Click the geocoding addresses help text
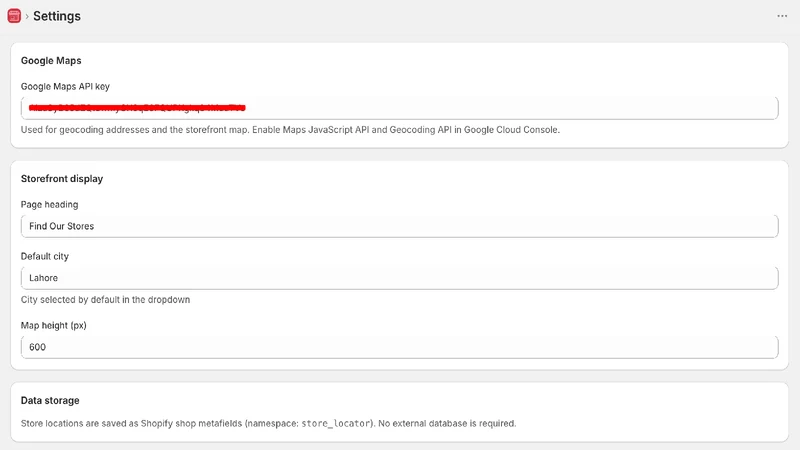Screen dimensions: 800x450 pyautogui.click(x=290, y=130)
